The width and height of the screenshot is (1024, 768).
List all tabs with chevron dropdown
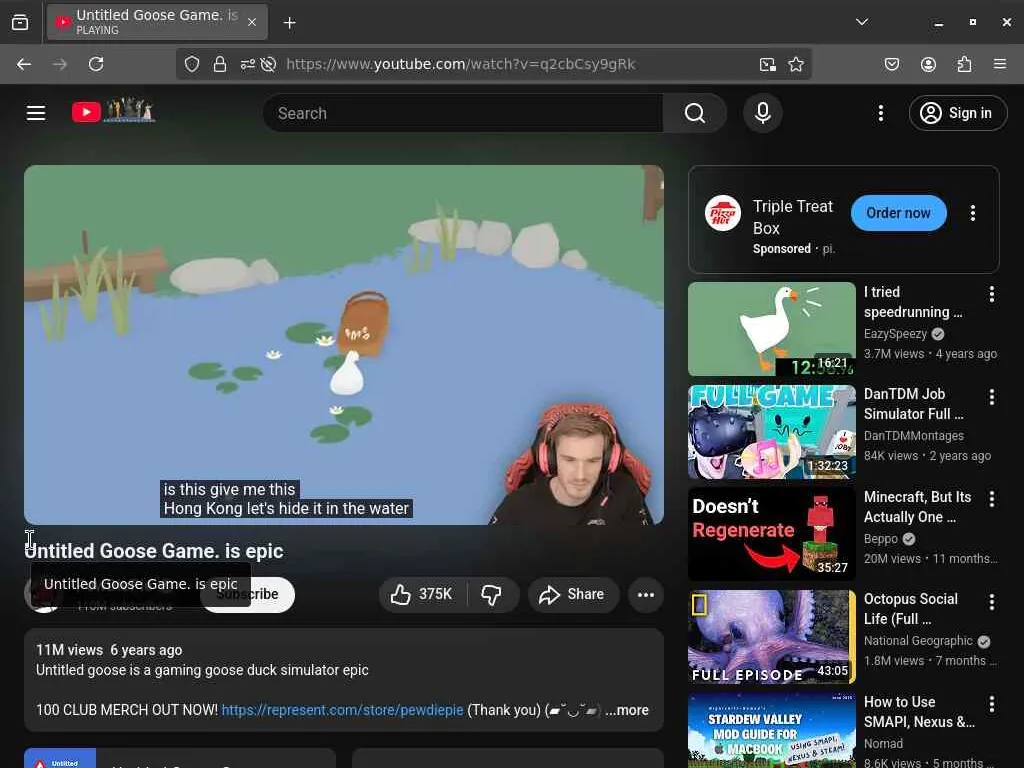862,22
